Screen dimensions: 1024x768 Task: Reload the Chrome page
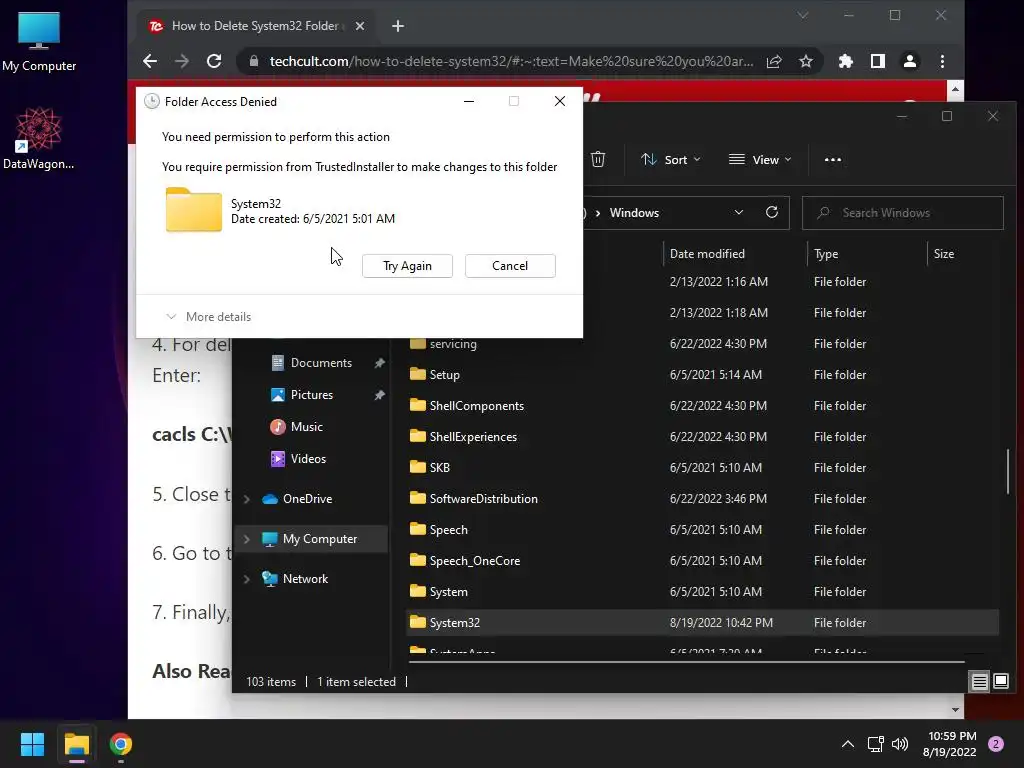(214, 61)
